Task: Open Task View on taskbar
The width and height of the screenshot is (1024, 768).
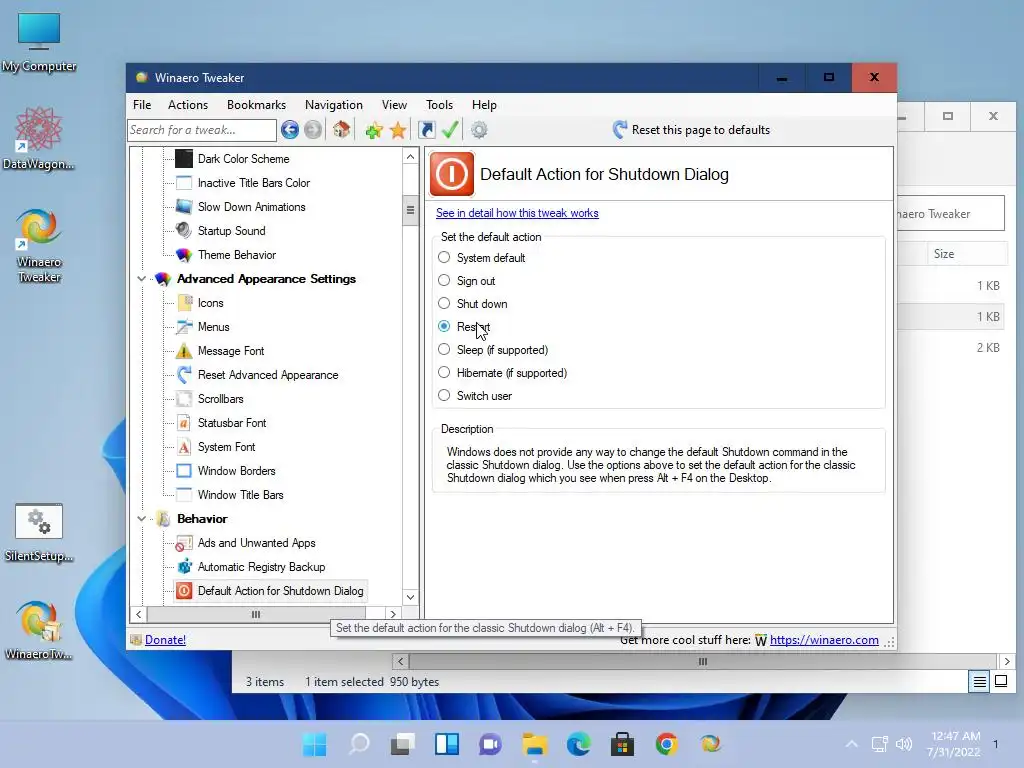Action: (402, 744)
